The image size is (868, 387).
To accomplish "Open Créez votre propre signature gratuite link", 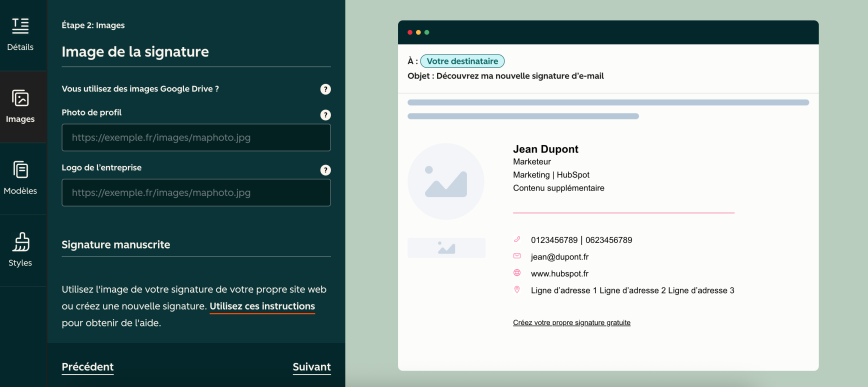I will 572,322.
